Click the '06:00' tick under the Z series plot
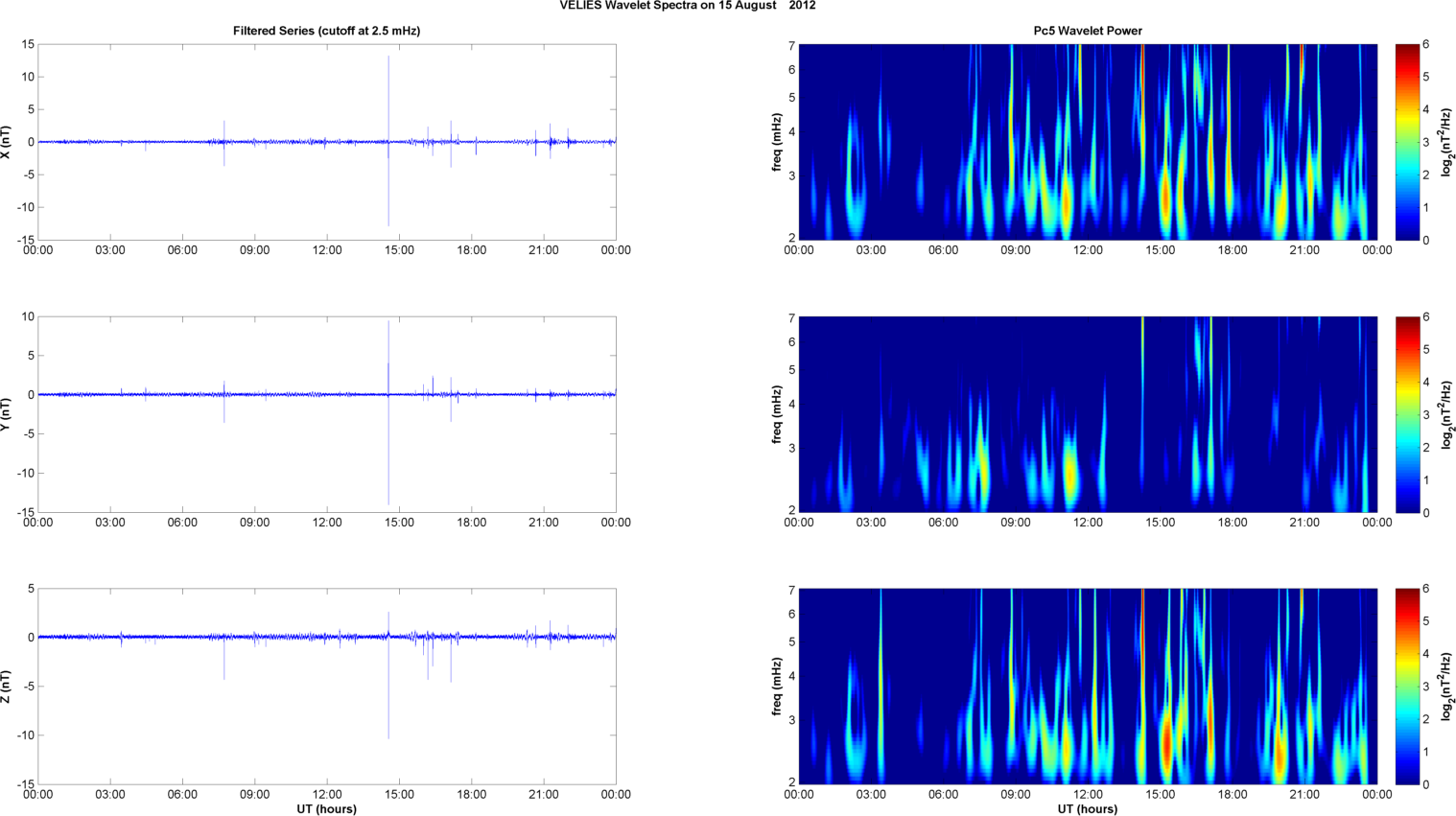 182,794
